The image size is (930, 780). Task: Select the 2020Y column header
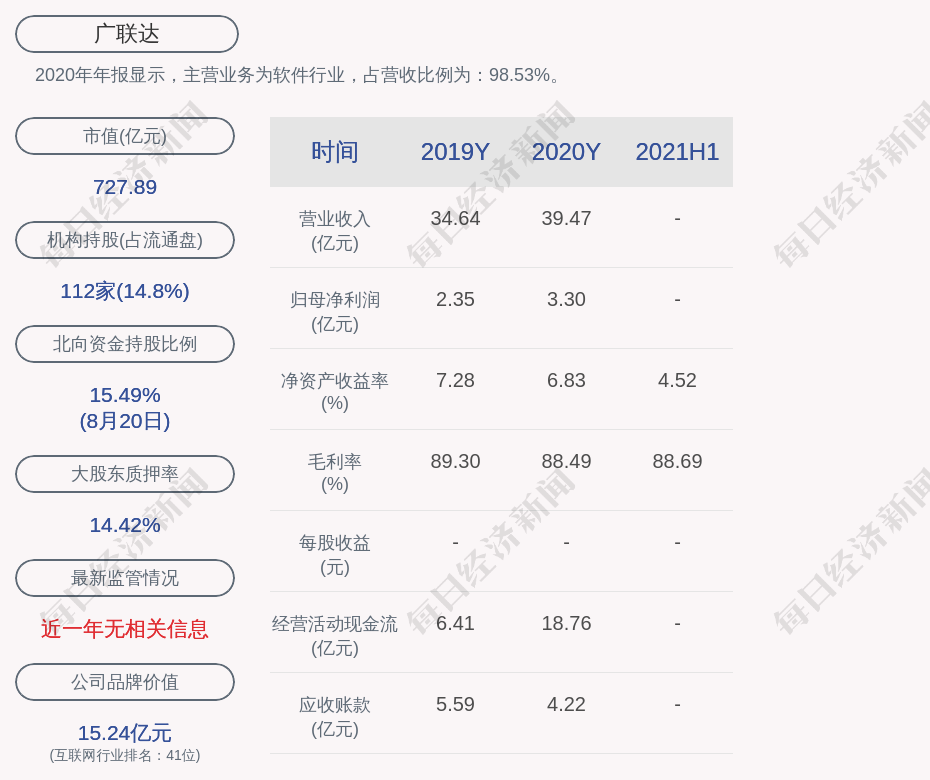(566, 152)
